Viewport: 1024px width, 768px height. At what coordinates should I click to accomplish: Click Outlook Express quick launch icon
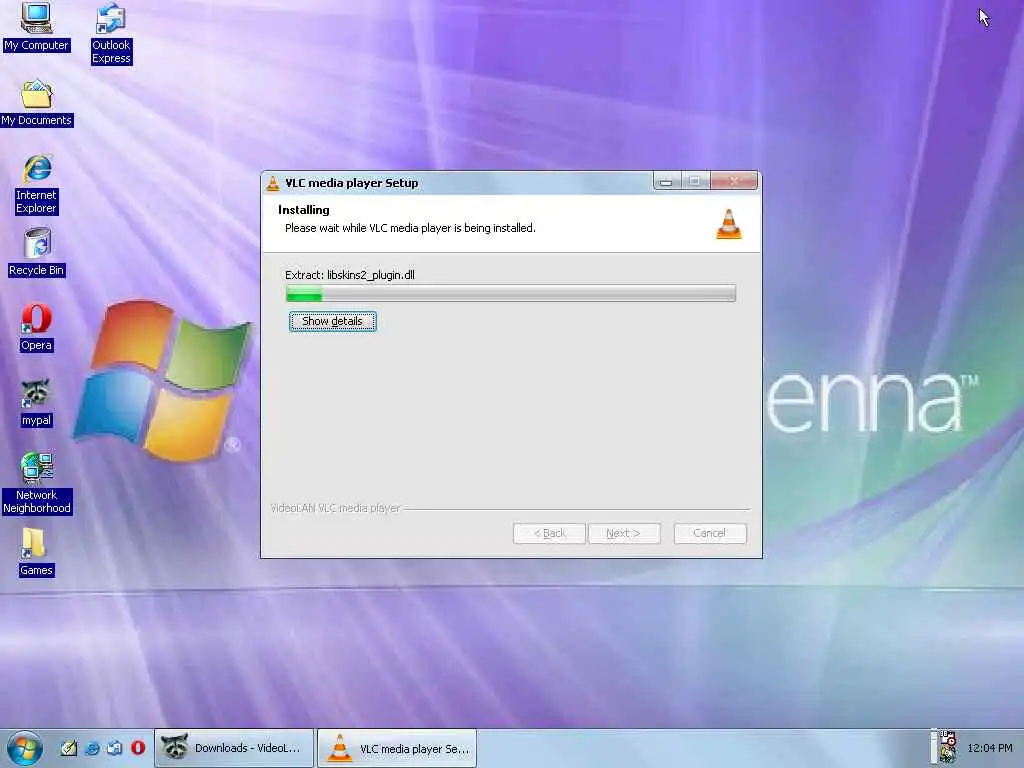tap(115, 748)
